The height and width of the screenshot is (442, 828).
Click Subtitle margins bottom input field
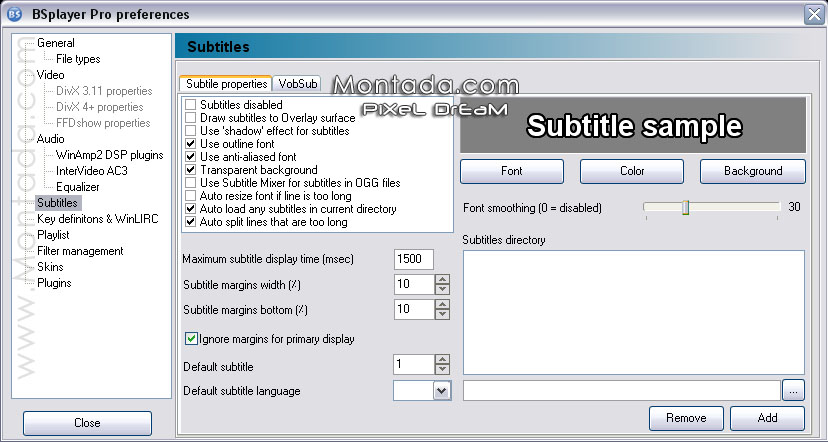tap(415, 309)
